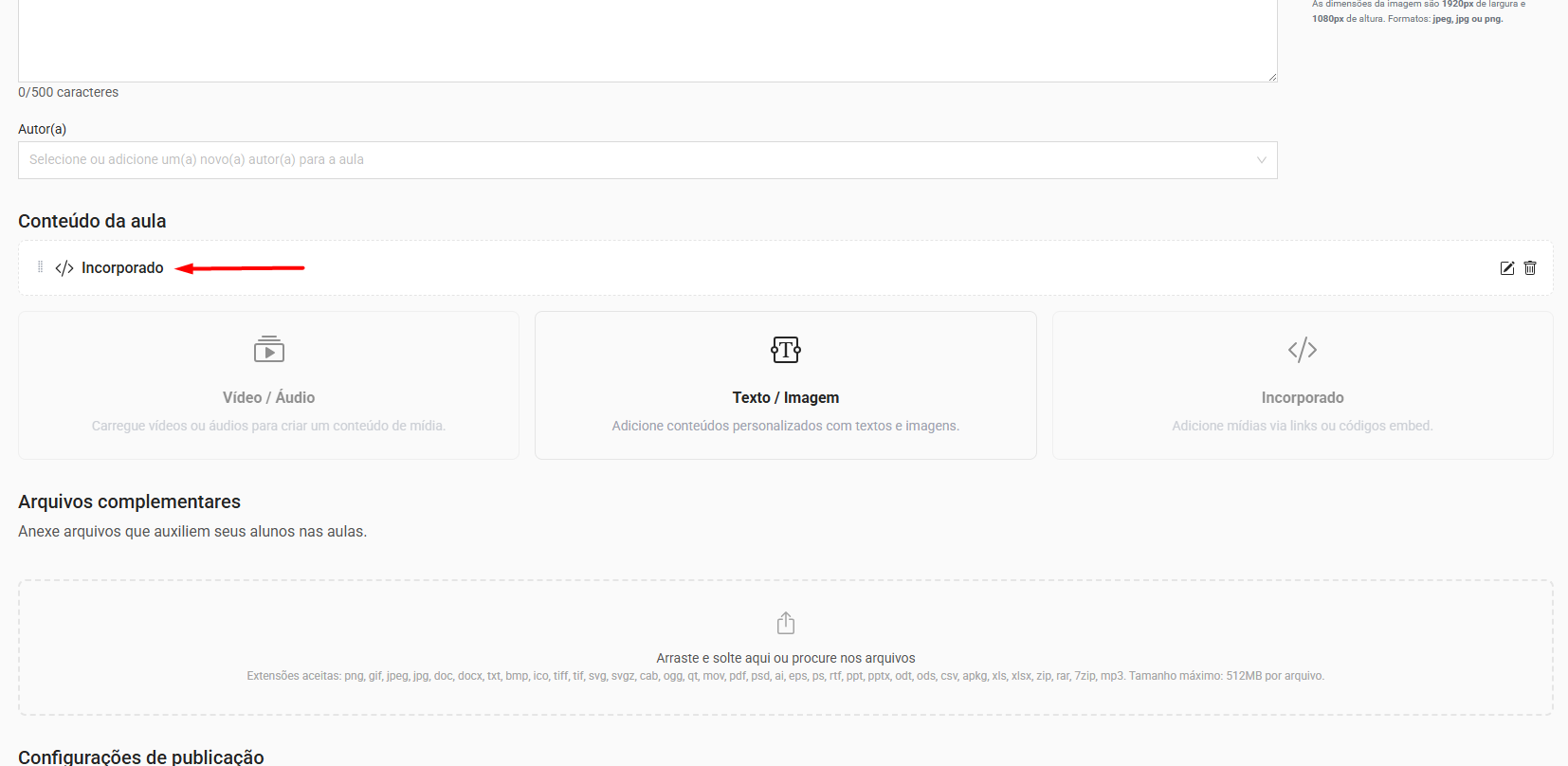1568x766 pixels.
Task: Click 'Arraste e solte aqui' upload text
Action: [785, 658]
